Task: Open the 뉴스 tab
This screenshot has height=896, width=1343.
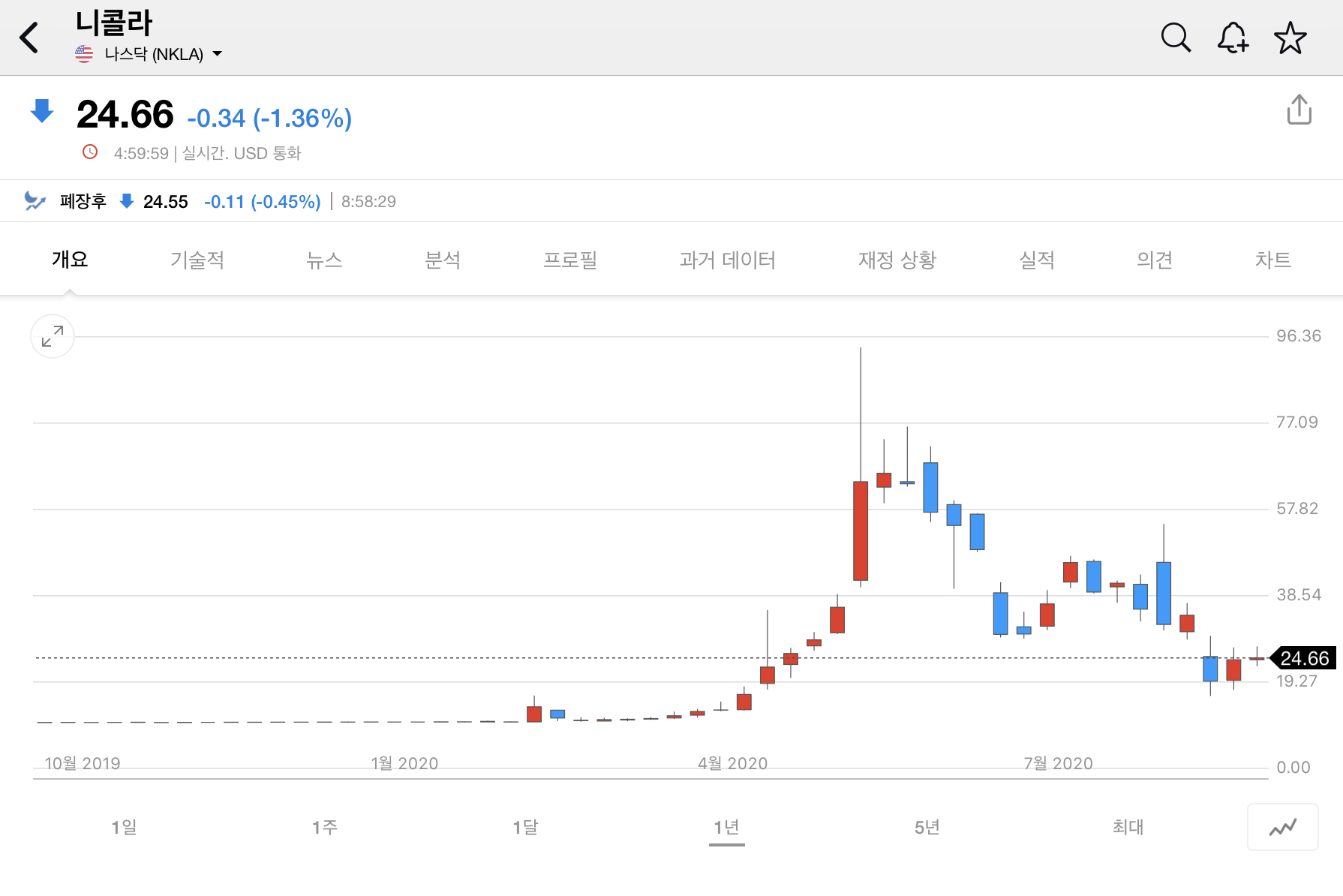Action: pos(324,260)
